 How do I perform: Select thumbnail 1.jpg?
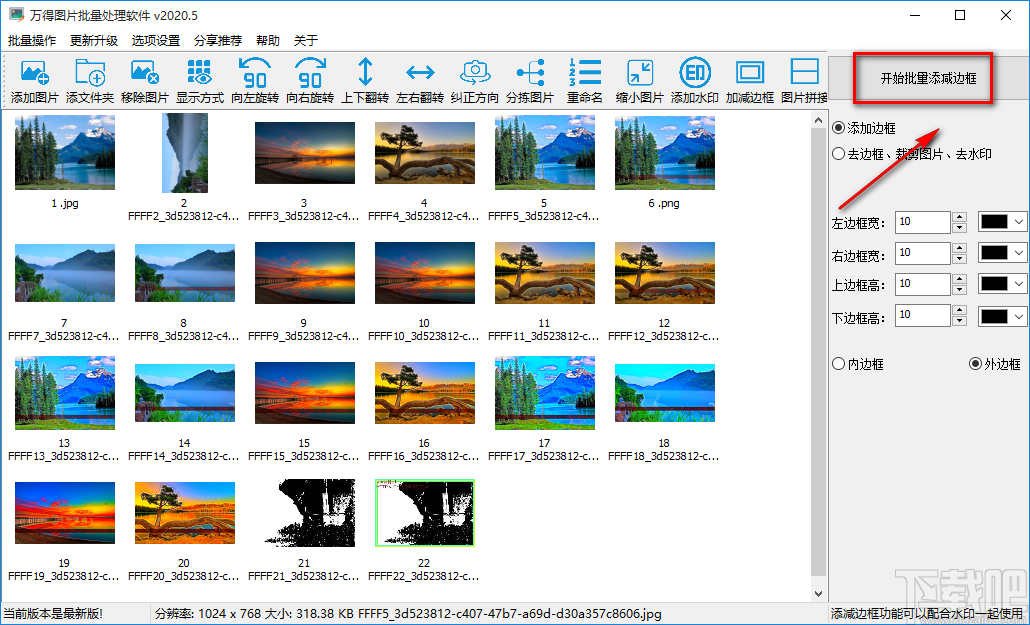(64, 152)
